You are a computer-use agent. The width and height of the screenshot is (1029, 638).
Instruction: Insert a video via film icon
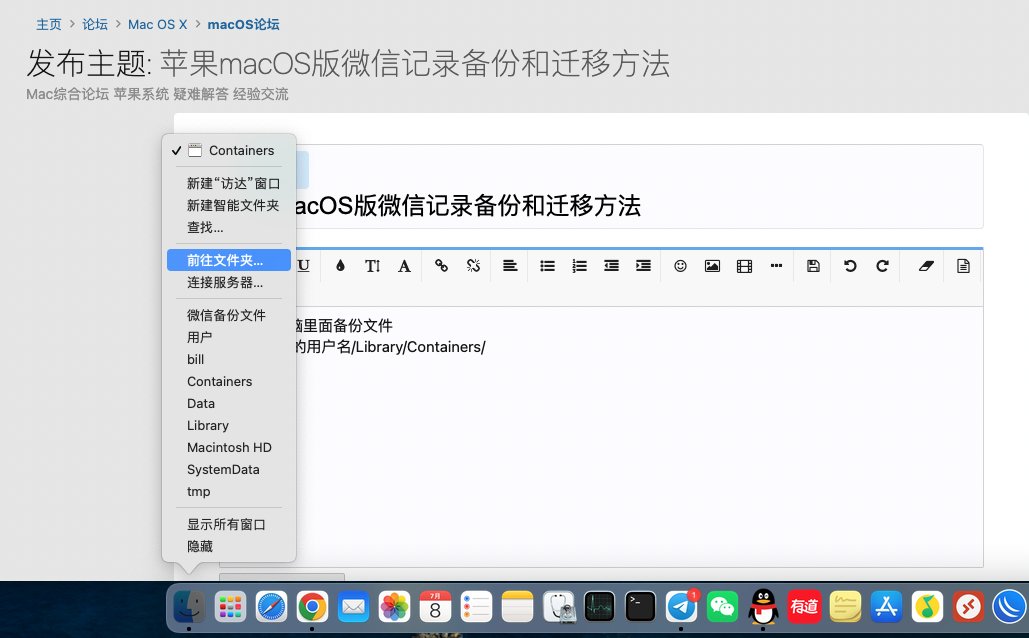click(x=744, y=266)
